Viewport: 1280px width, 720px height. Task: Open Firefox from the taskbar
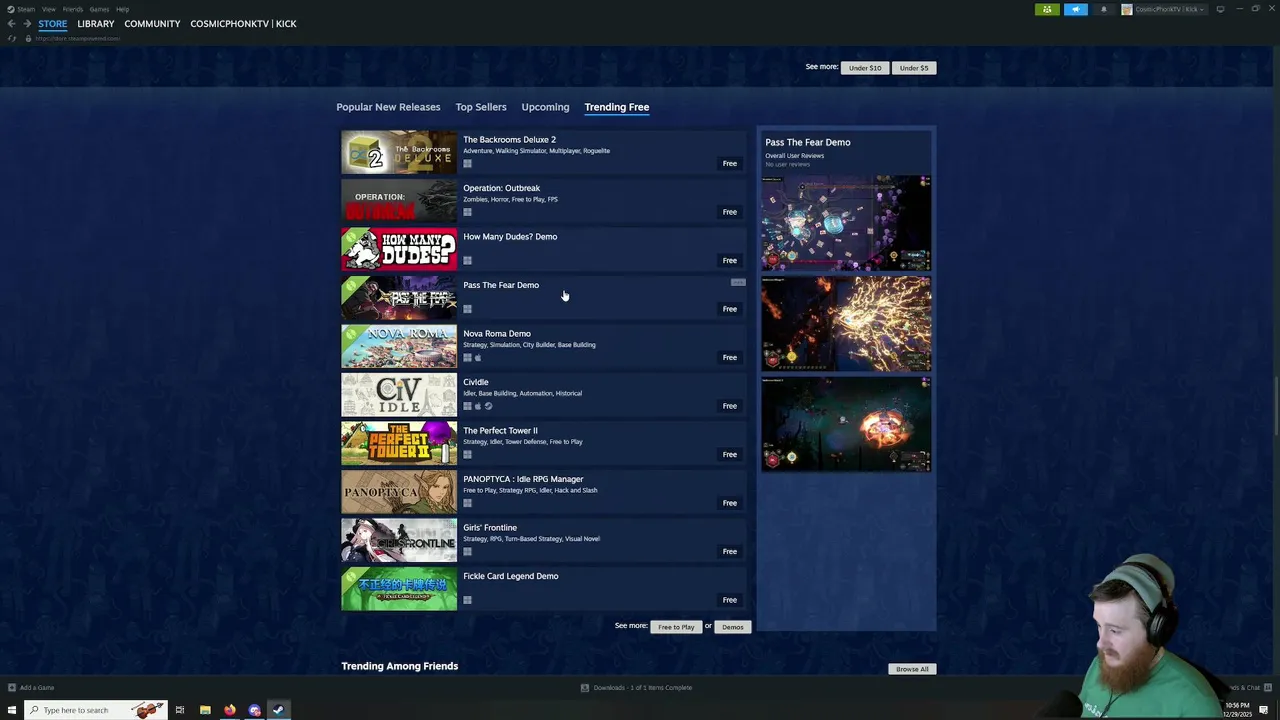point(230,710)
